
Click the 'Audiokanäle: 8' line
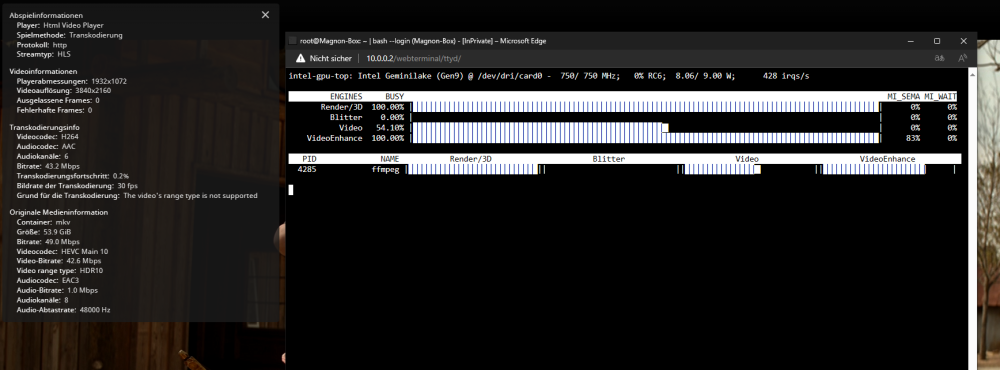[42, 300]
